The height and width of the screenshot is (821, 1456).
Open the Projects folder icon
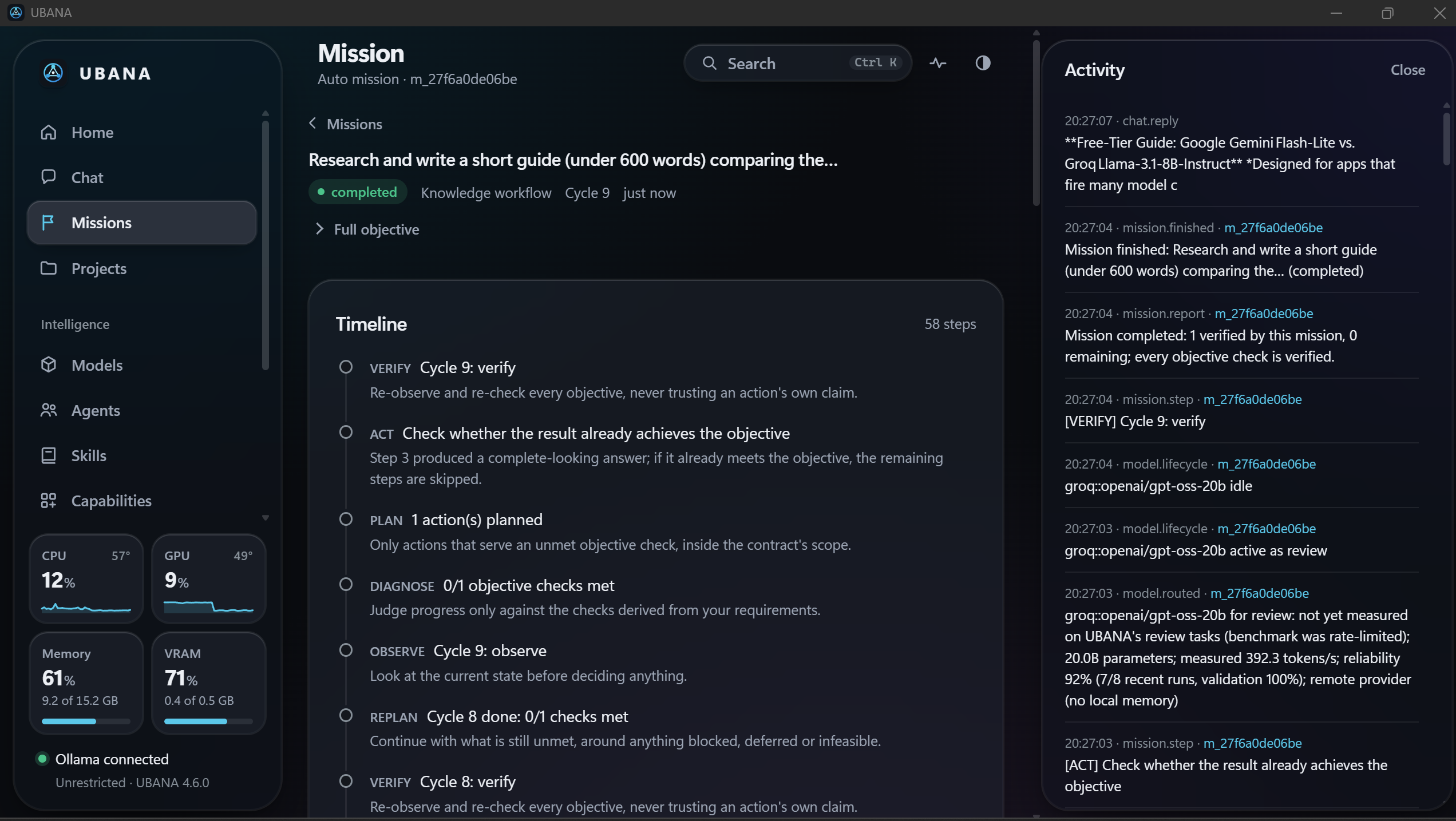coord(49,268)
